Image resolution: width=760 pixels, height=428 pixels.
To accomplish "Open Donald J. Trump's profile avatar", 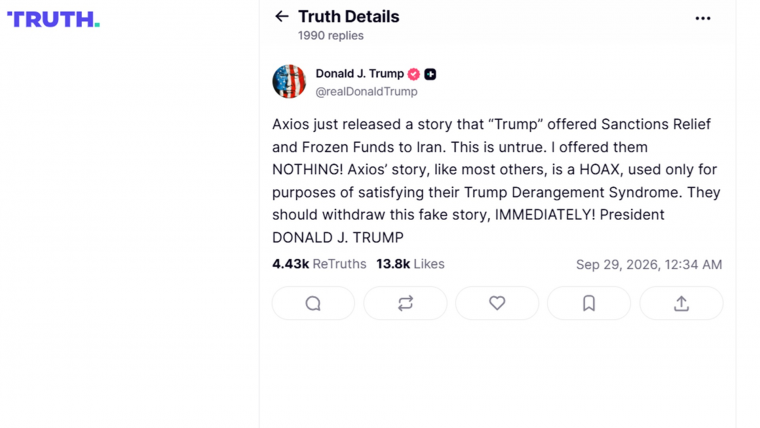I will (289, 81).
